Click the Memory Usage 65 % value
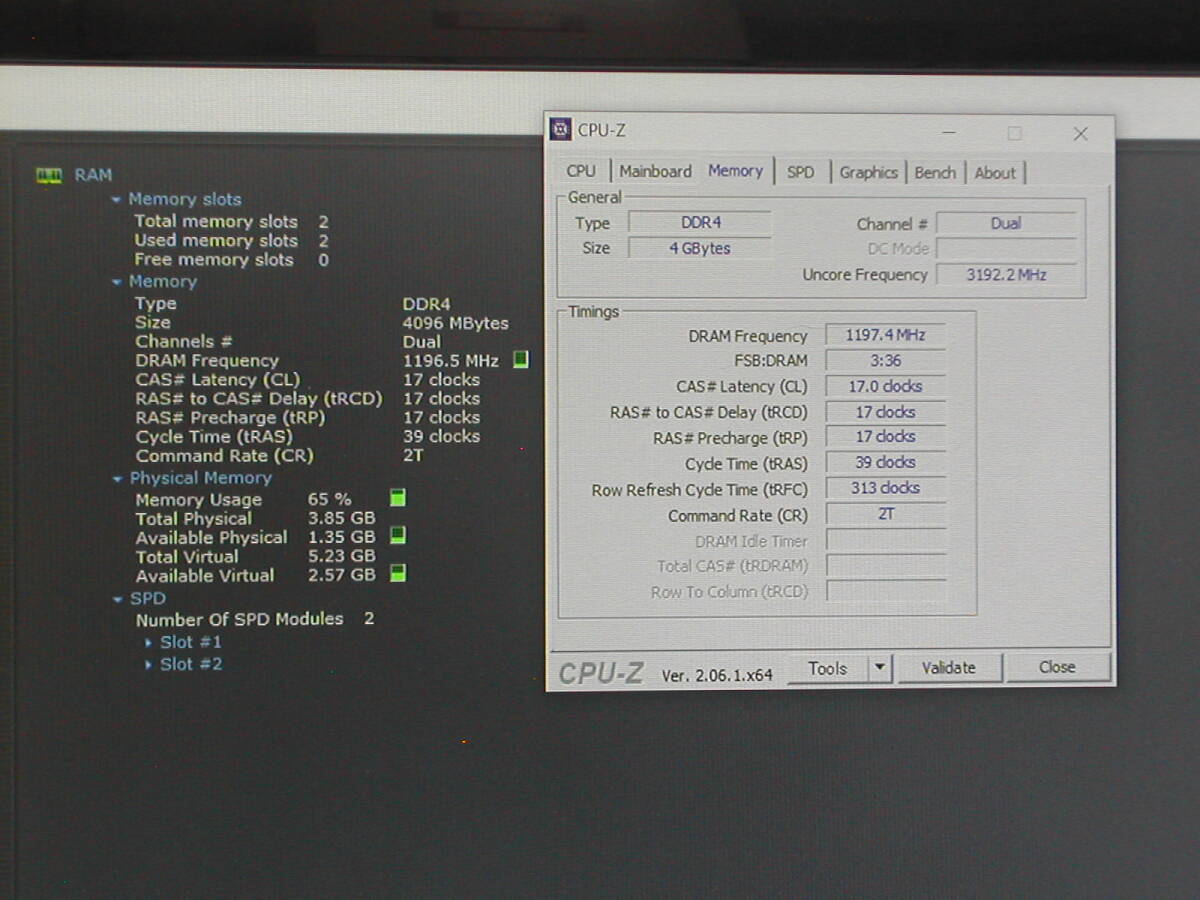 pyautogui.click(x=329, y=499)
